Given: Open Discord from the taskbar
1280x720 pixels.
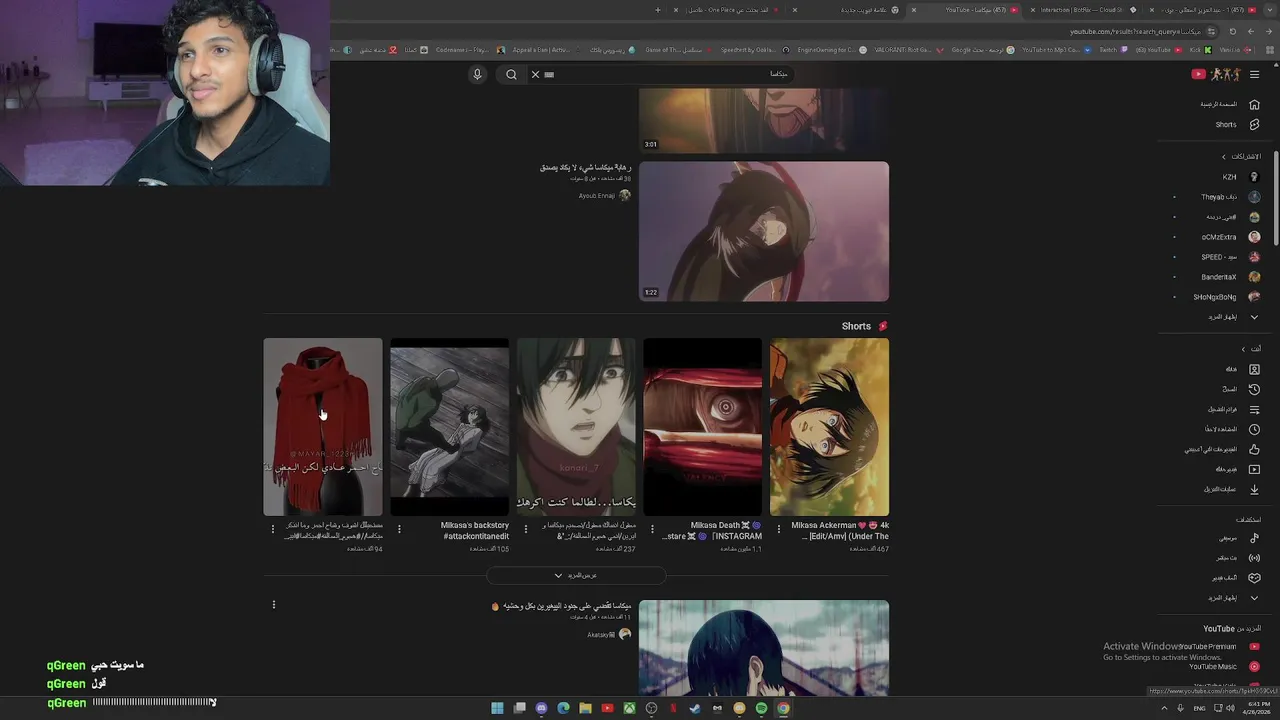Looking at the screenshot, I should pyautogui.click(x=541, y=708).
